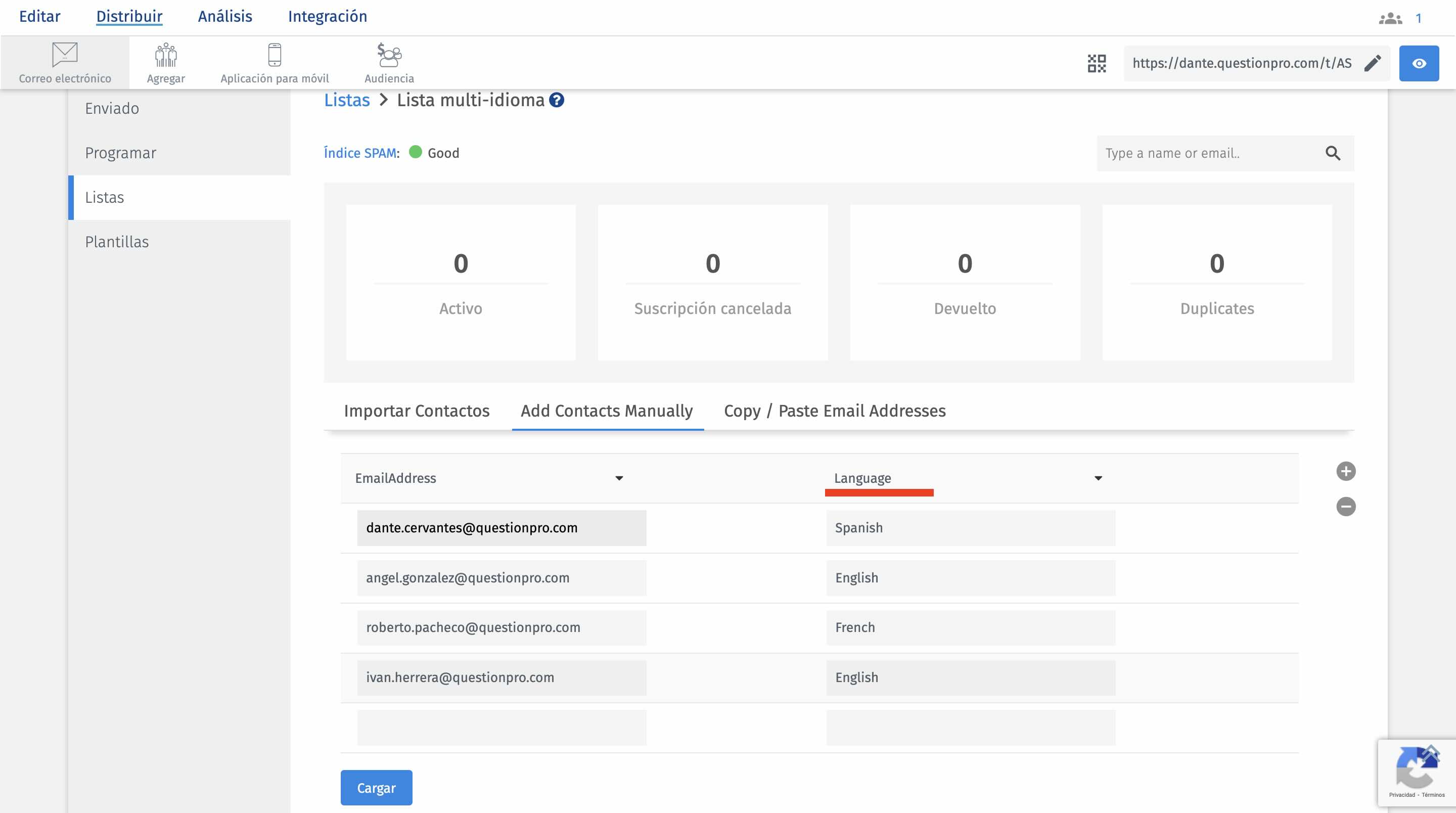The width and height of the screenshot is (1456, 813).
Task: Select Plantillas in the sidebar
Action: click(x=117, y=242)
